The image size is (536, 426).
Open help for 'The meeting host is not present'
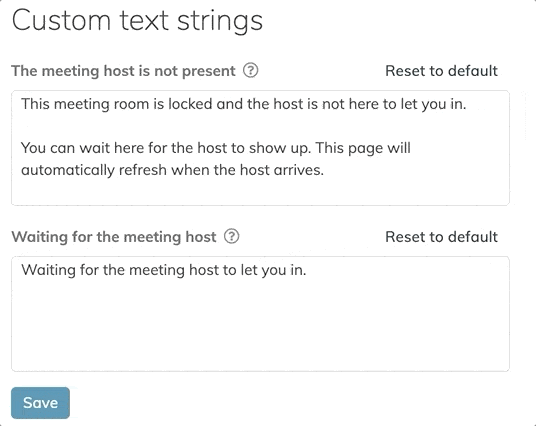pyautogui.click(x=251, y=71)
